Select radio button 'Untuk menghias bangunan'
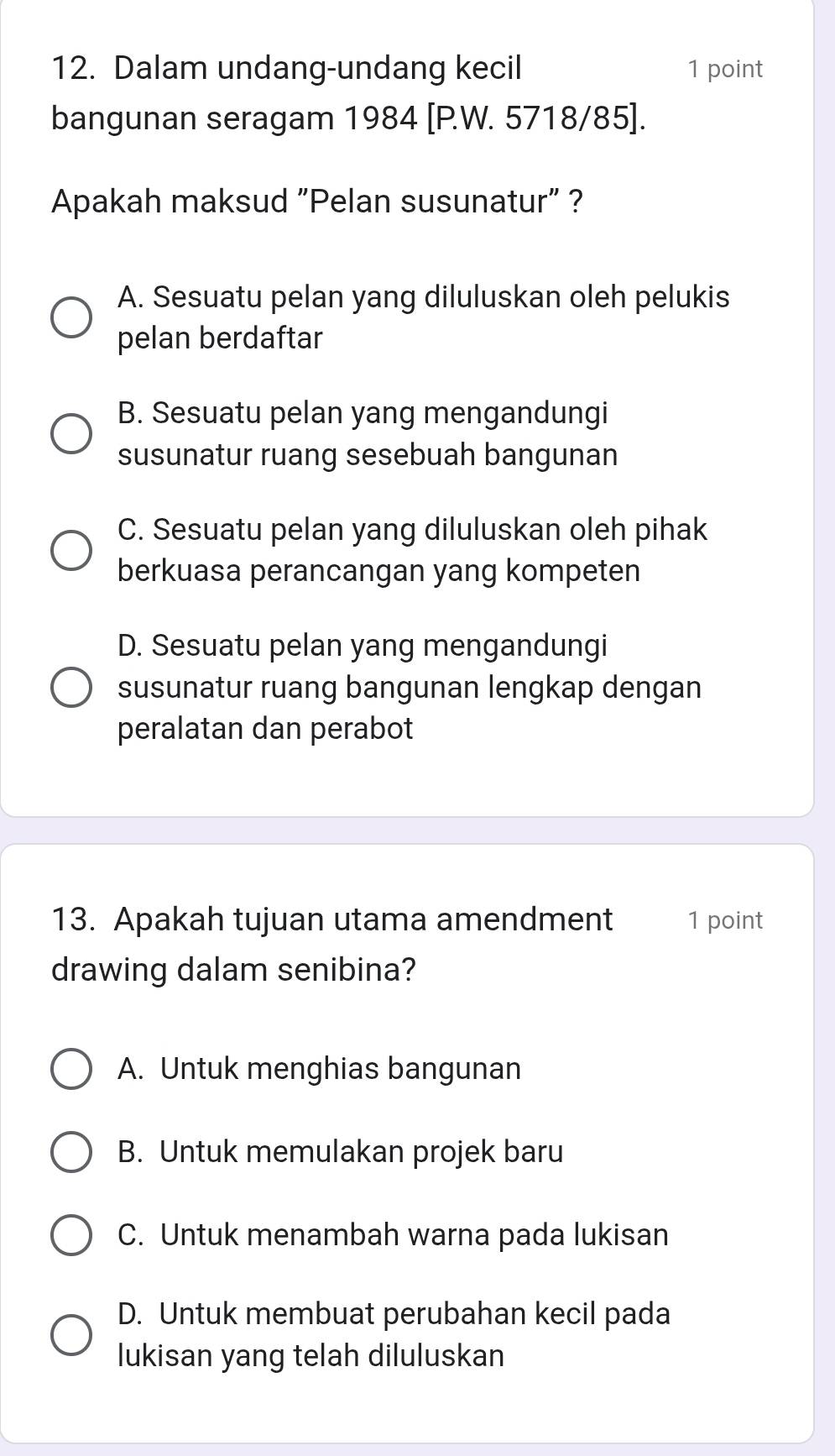 click(x=71, y=1069)
